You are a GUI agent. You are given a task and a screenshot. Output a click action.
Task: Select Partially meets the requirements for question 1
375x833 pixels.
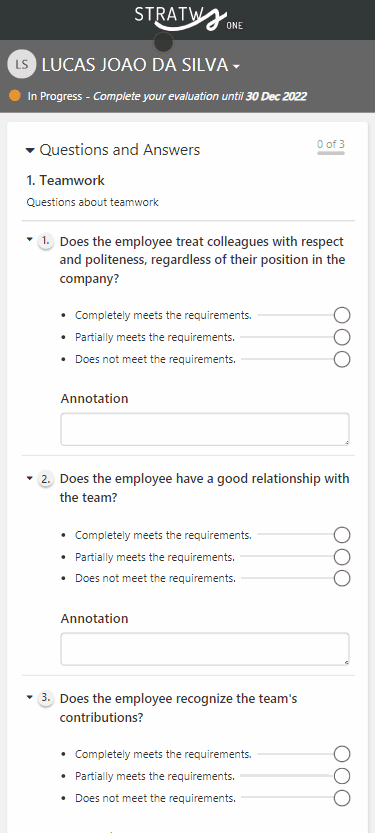[x=342, y=337]
